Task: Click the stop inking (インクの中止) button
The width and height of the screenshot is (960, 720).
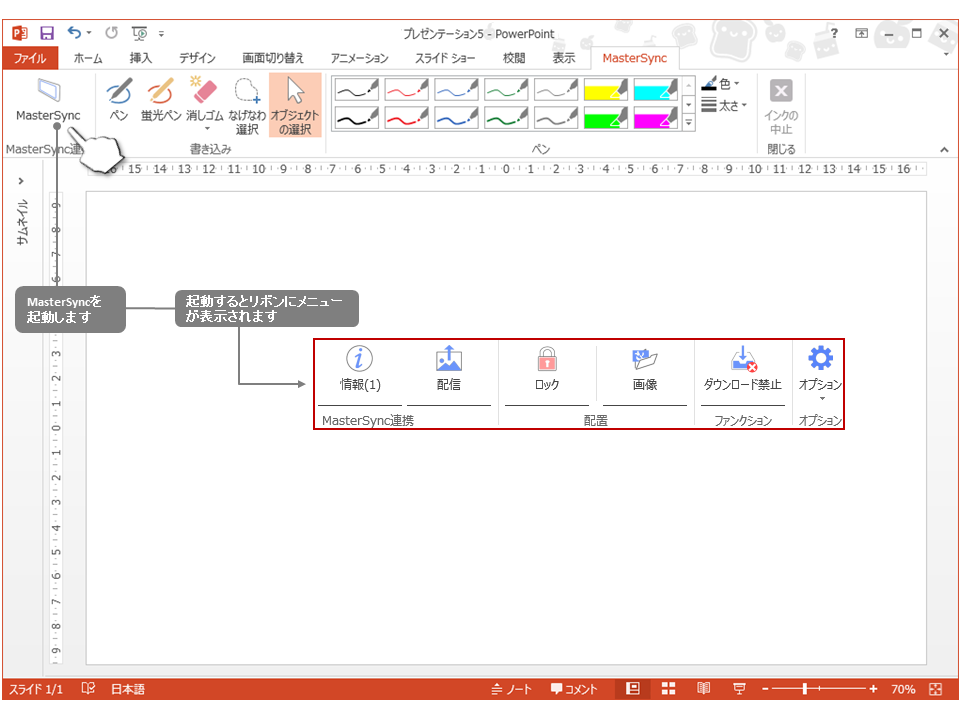Action: (781, 105)
